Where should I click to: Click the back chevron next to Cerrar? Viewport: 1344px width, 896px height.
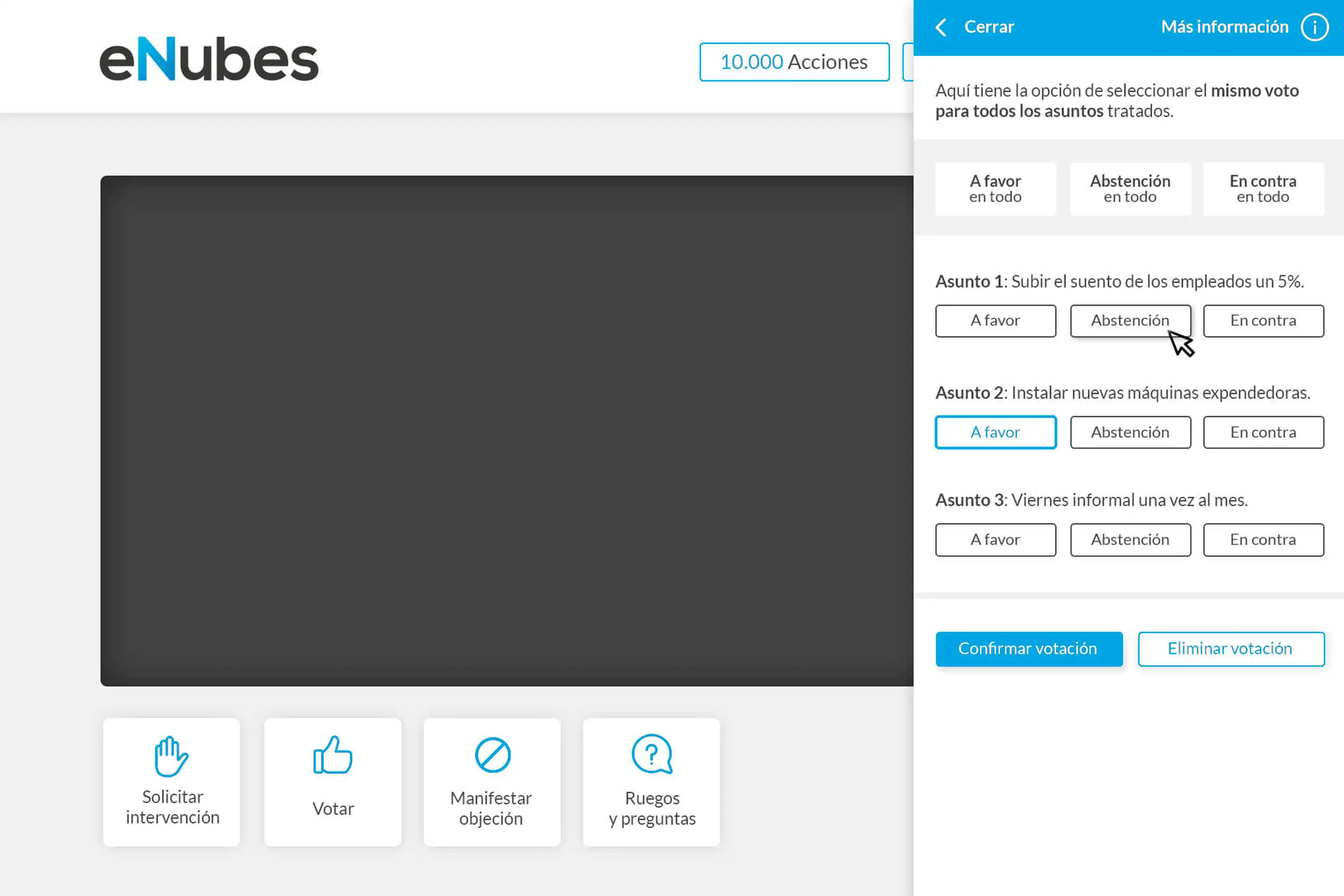pos(941,27)
